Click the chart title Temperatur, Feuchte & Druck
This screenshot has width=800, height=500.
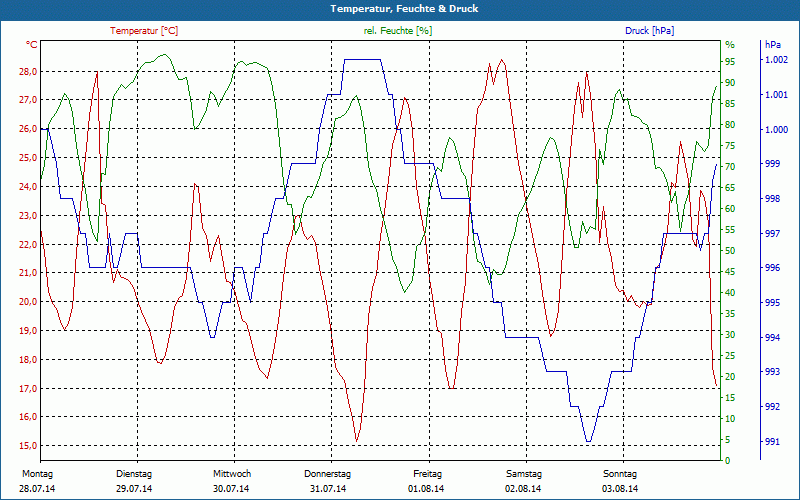(404, 9)
